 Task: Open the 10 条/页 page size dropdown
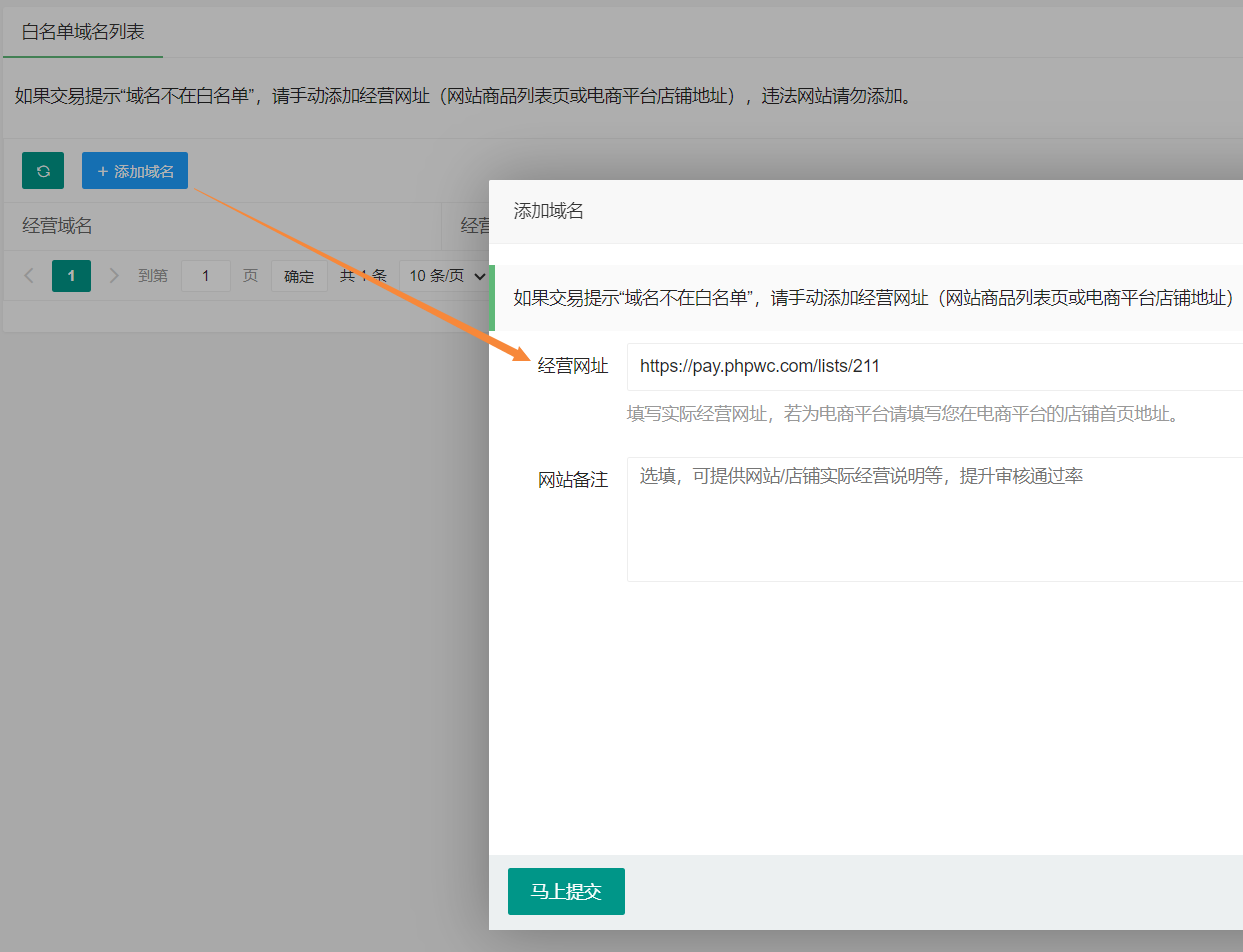[446, 276]
